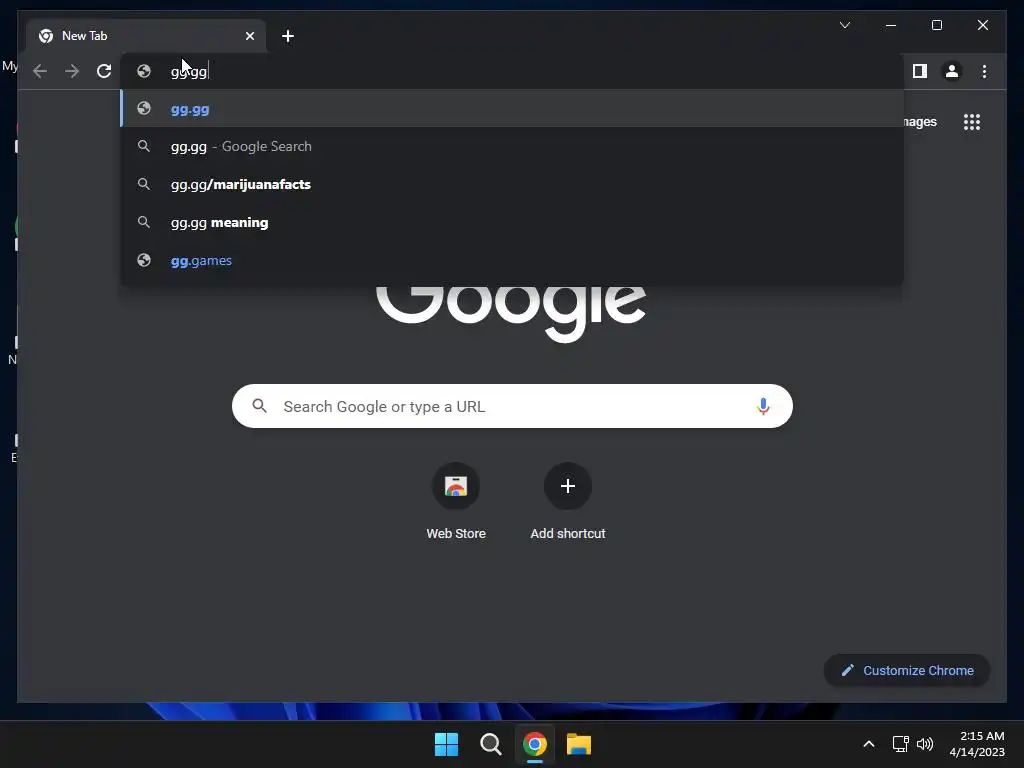Open network status tray icon
The width and height of the screenshot is (1024, 768).
click(901, 744)
